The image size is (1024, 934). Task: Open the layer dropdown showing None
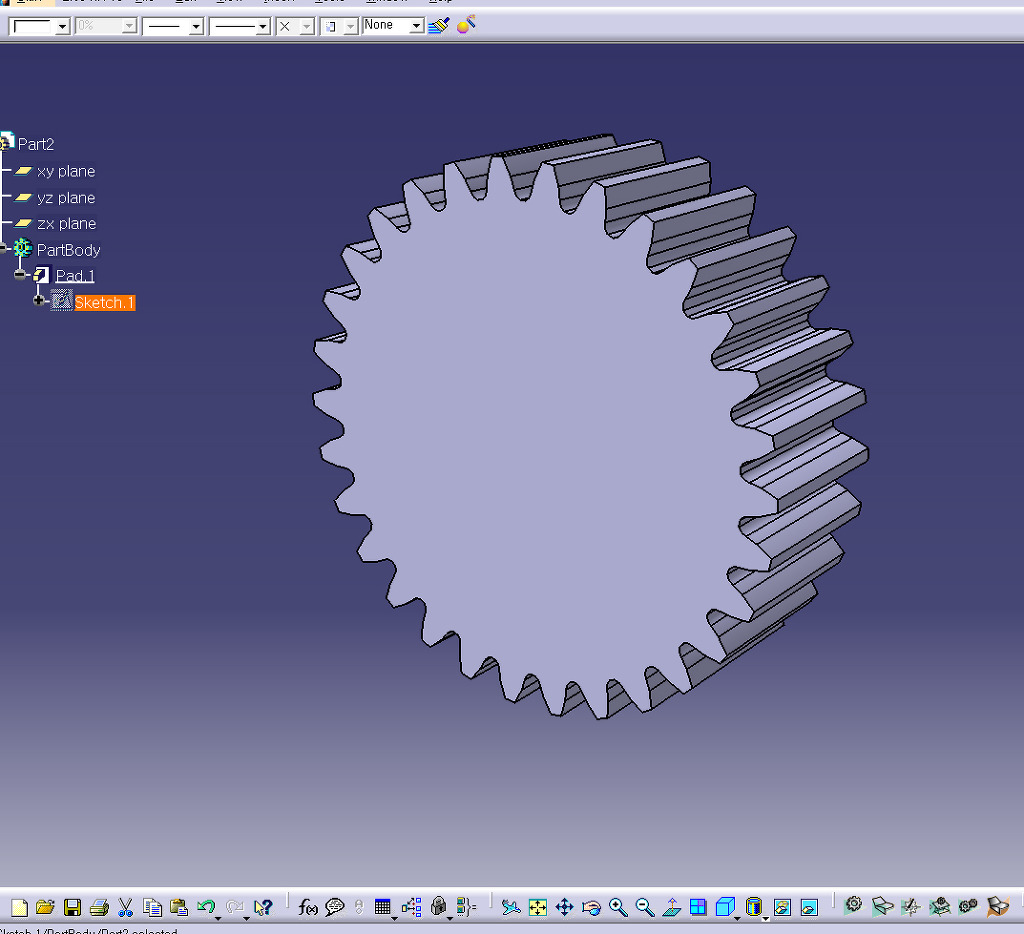point(417,26)
